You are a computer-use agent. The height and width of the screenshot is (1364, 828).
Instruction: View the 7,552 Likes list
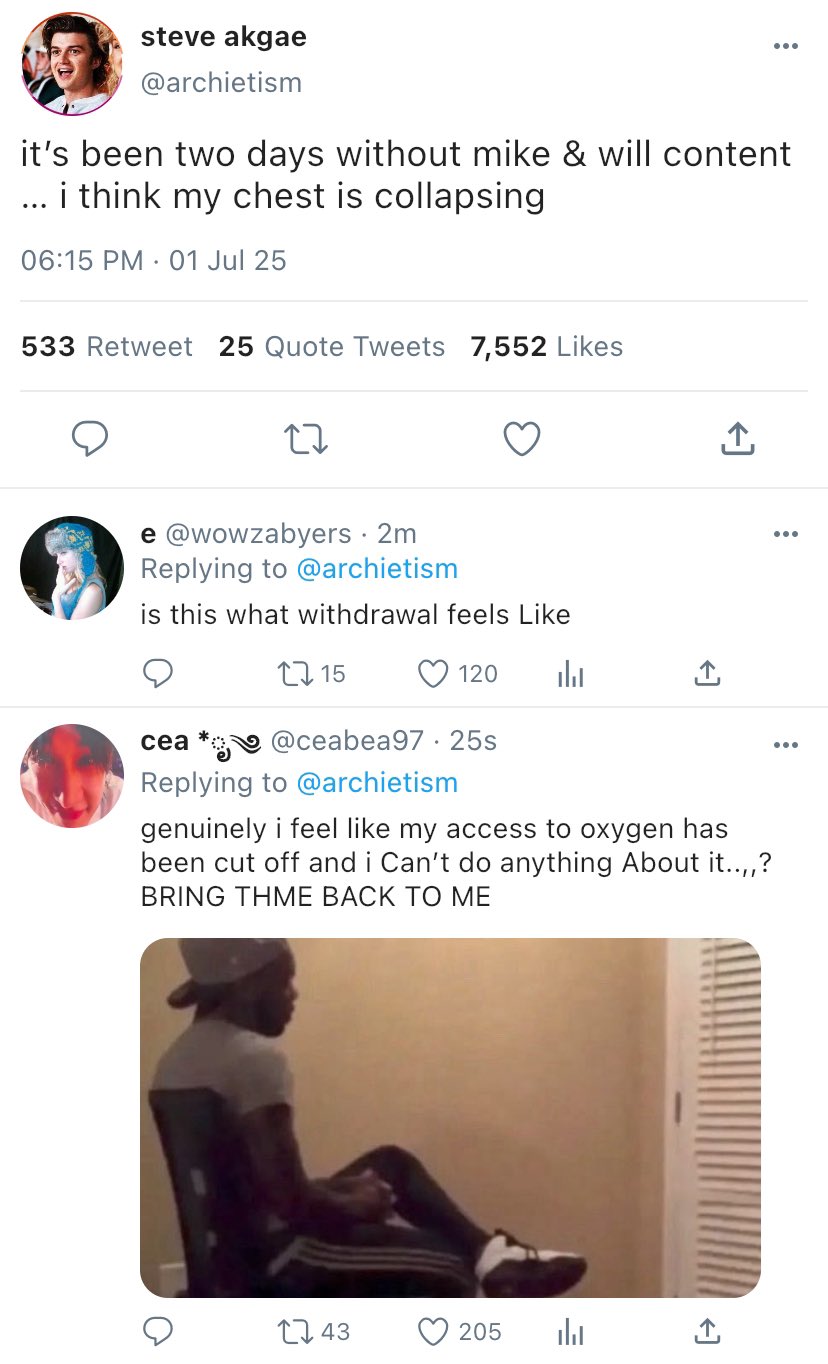(547, 347)
